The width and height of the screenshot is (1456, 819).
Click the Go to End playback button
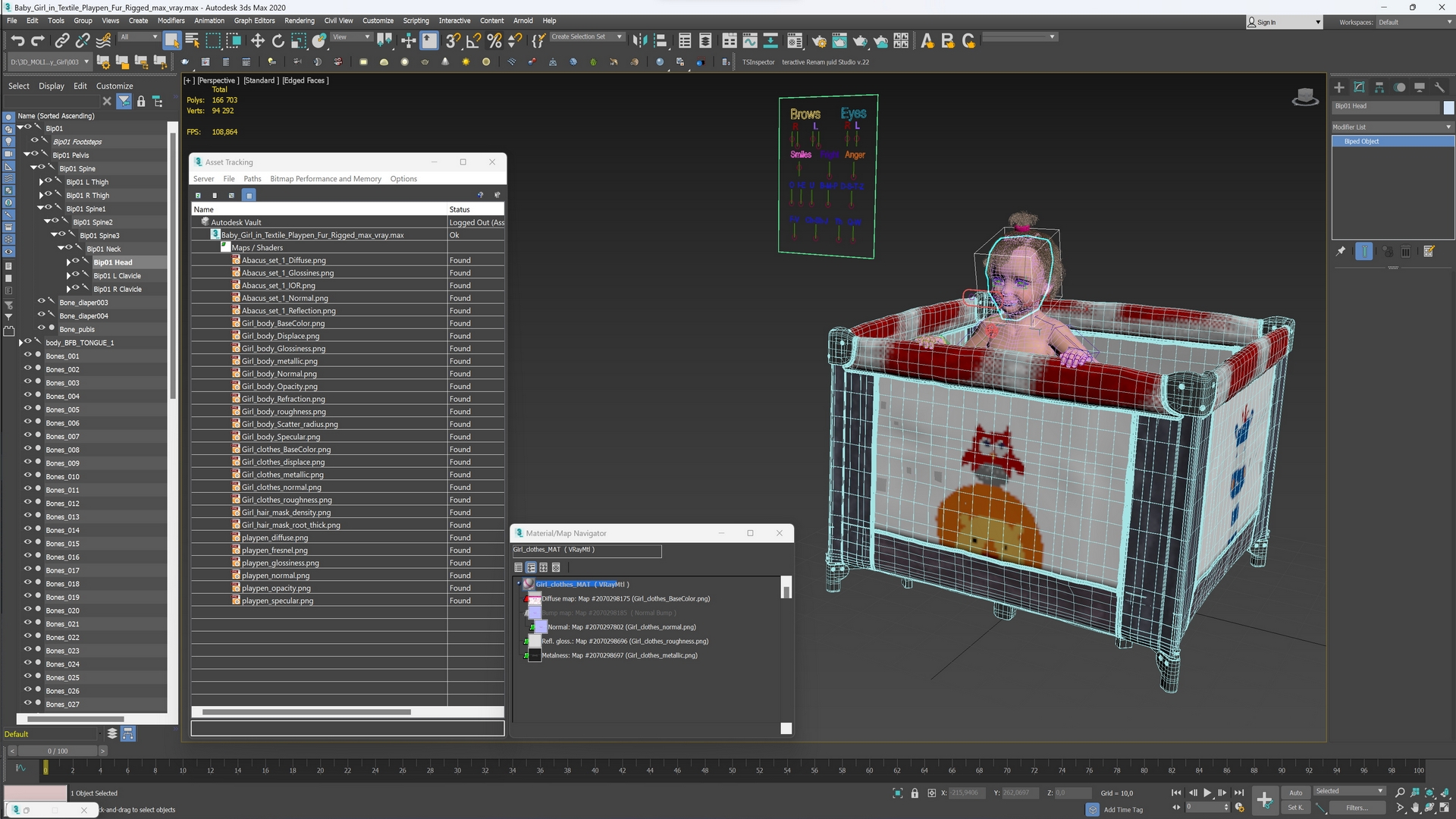(x=1238, y=792)
